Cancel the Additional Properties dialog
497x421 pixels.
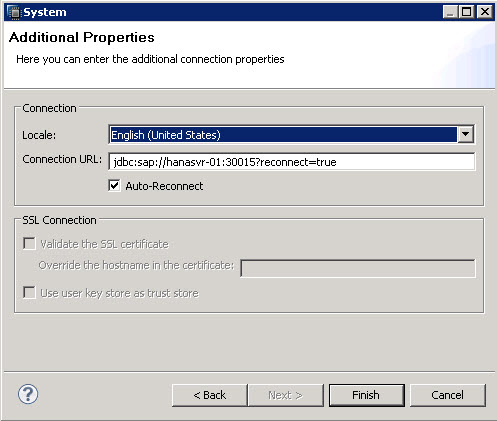(x=447, y=395)
